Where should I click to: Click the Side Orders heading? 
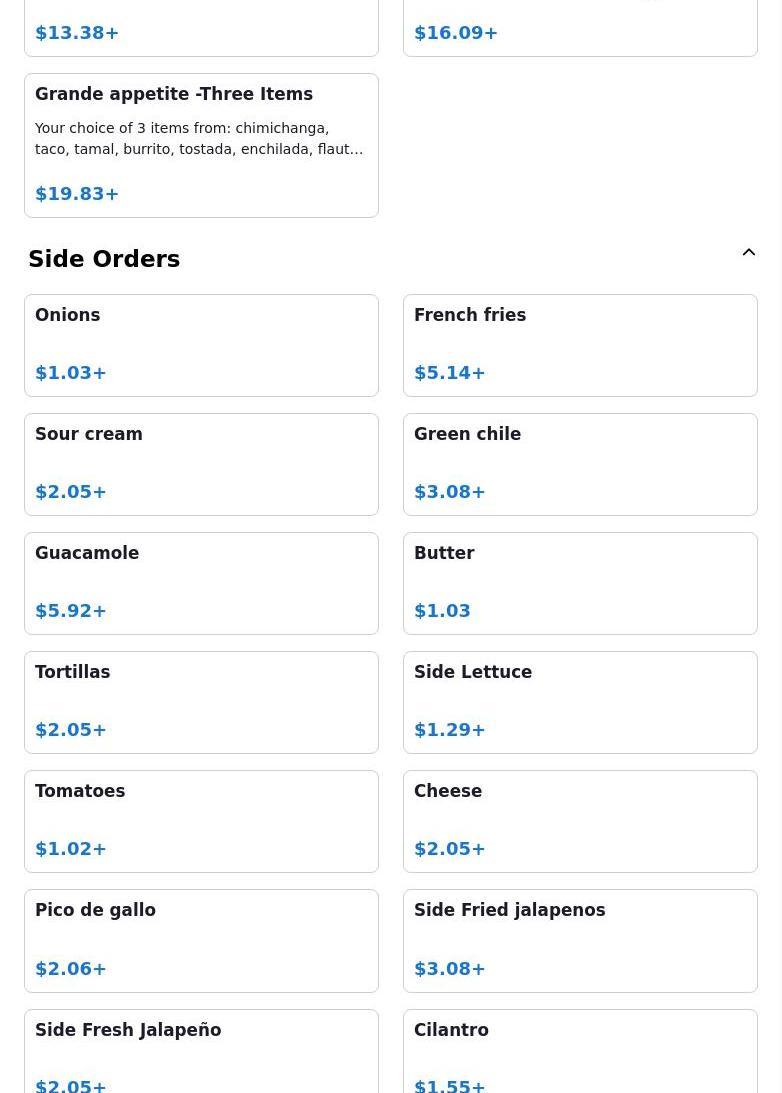[x=104, y=259]
